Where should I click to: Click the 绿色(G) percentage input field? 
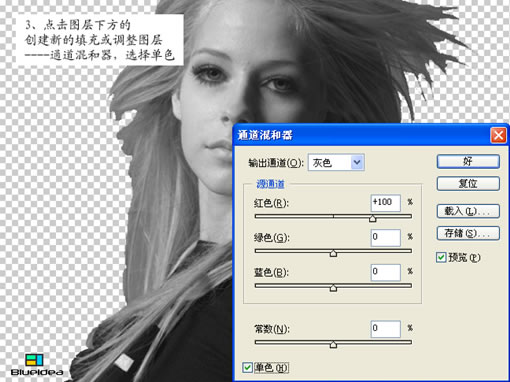pyautogui.click(x=386, y=237)
